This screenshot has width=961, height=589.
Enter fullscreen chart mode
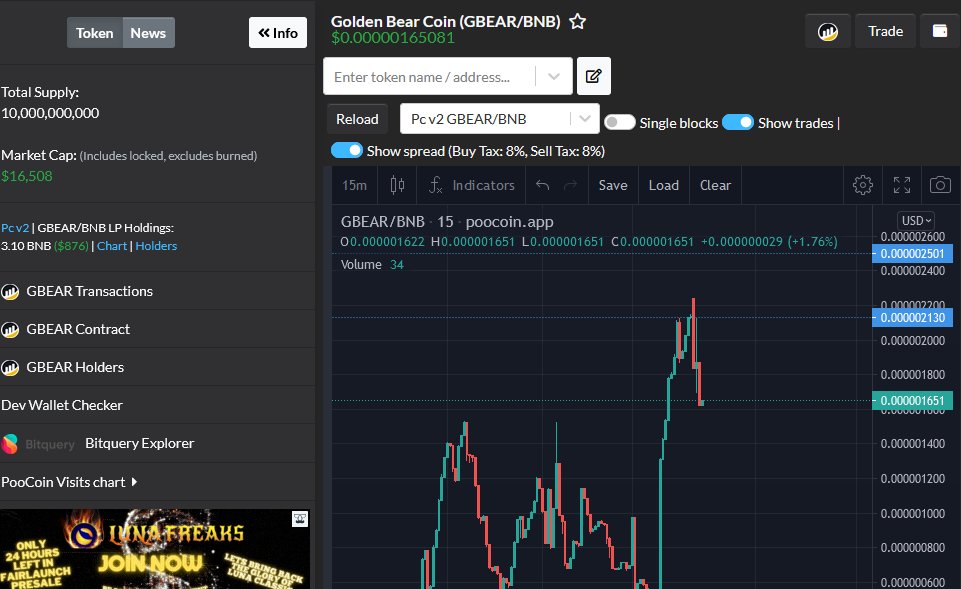(902, 185)
